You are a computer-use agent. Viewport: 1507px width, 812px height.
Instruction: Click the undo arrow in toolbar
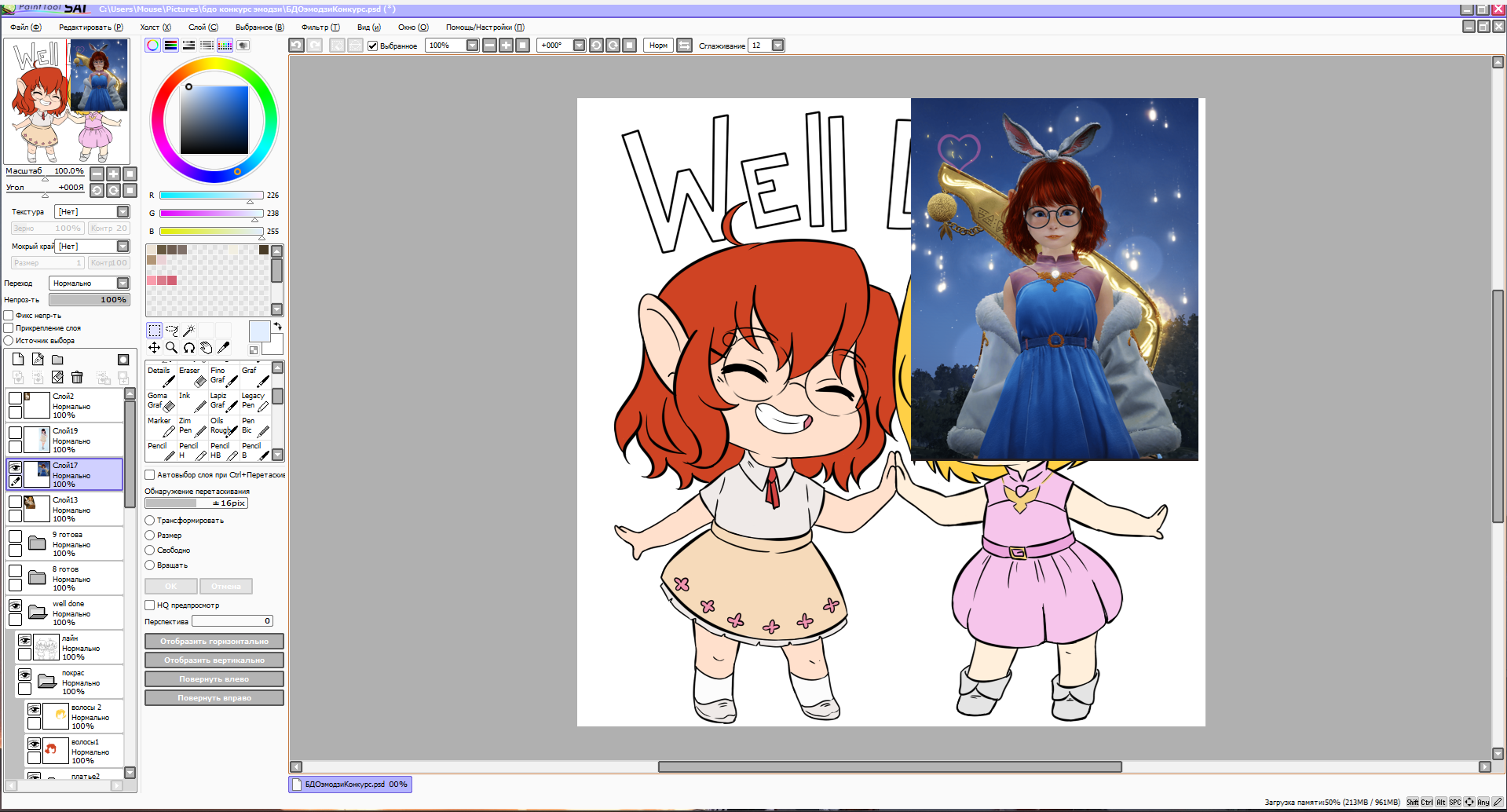coord(296,46)
